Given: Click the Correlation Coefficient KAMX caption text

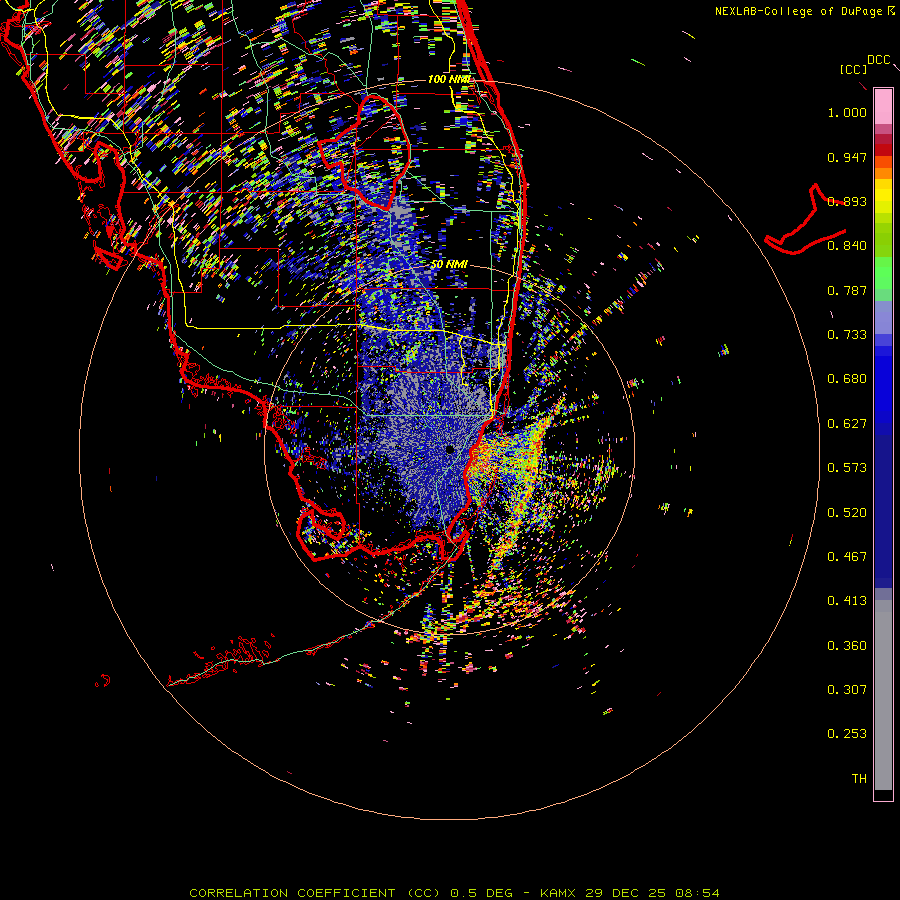Looking at the screenshot, I should coord(454,893).
